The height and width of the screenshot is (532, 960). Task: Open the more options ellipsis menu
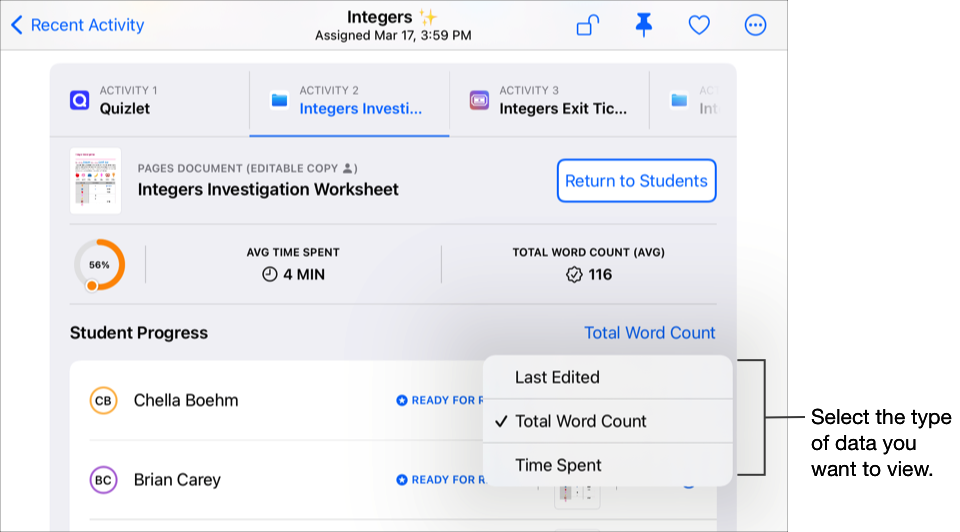tap(755, 25)
